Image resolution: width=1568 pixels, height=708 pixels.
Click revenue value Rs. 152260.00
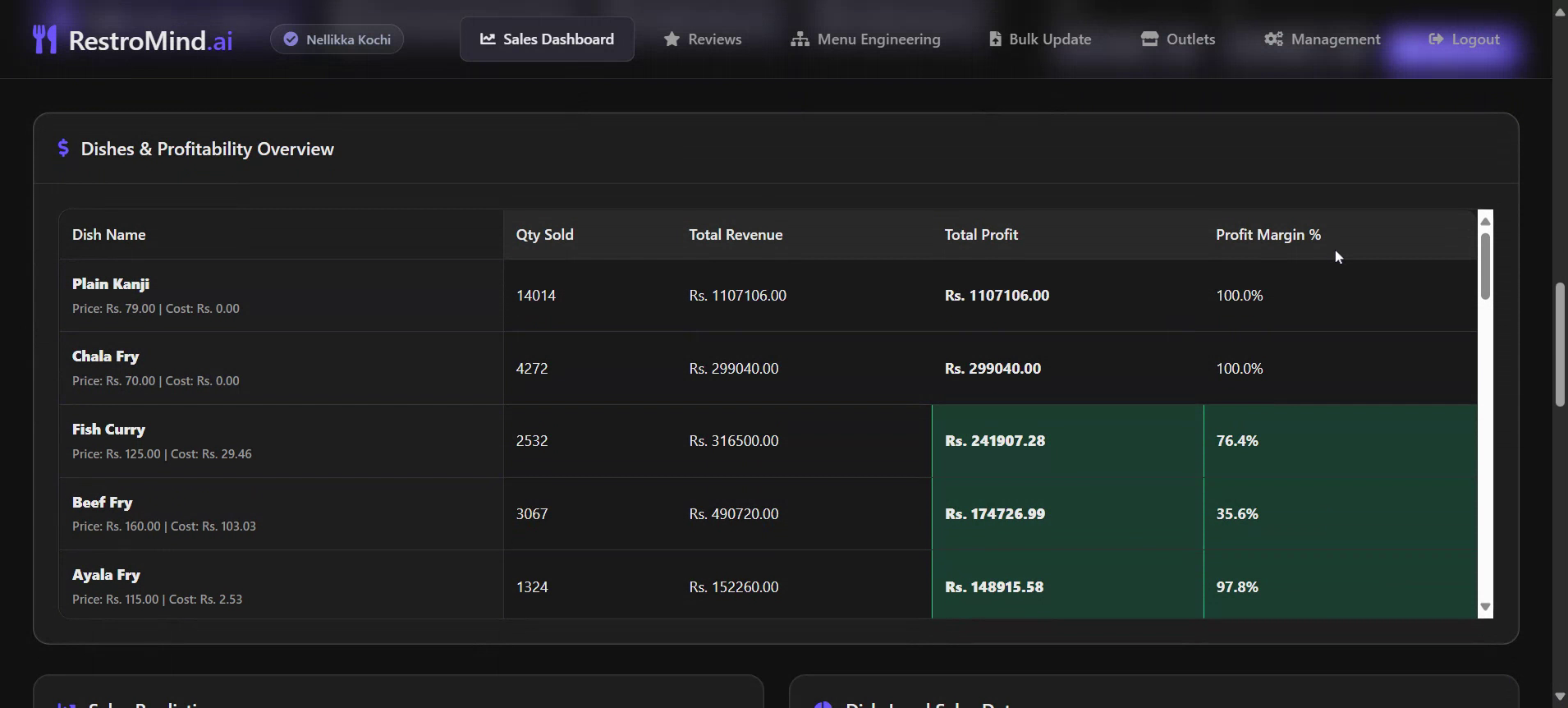(x=734, y=587)
